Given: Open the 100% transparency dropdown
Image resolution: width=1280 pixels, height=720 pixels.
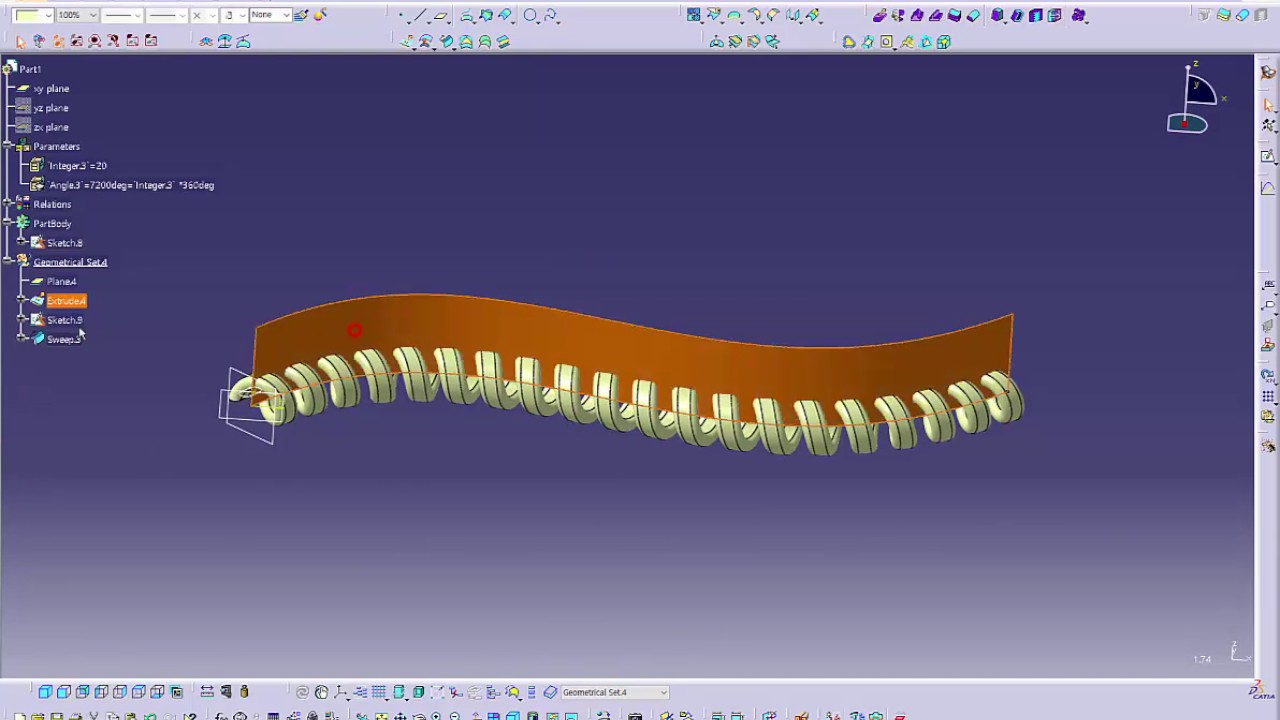Looking at the screenshot, I should [x=77, y=15].
